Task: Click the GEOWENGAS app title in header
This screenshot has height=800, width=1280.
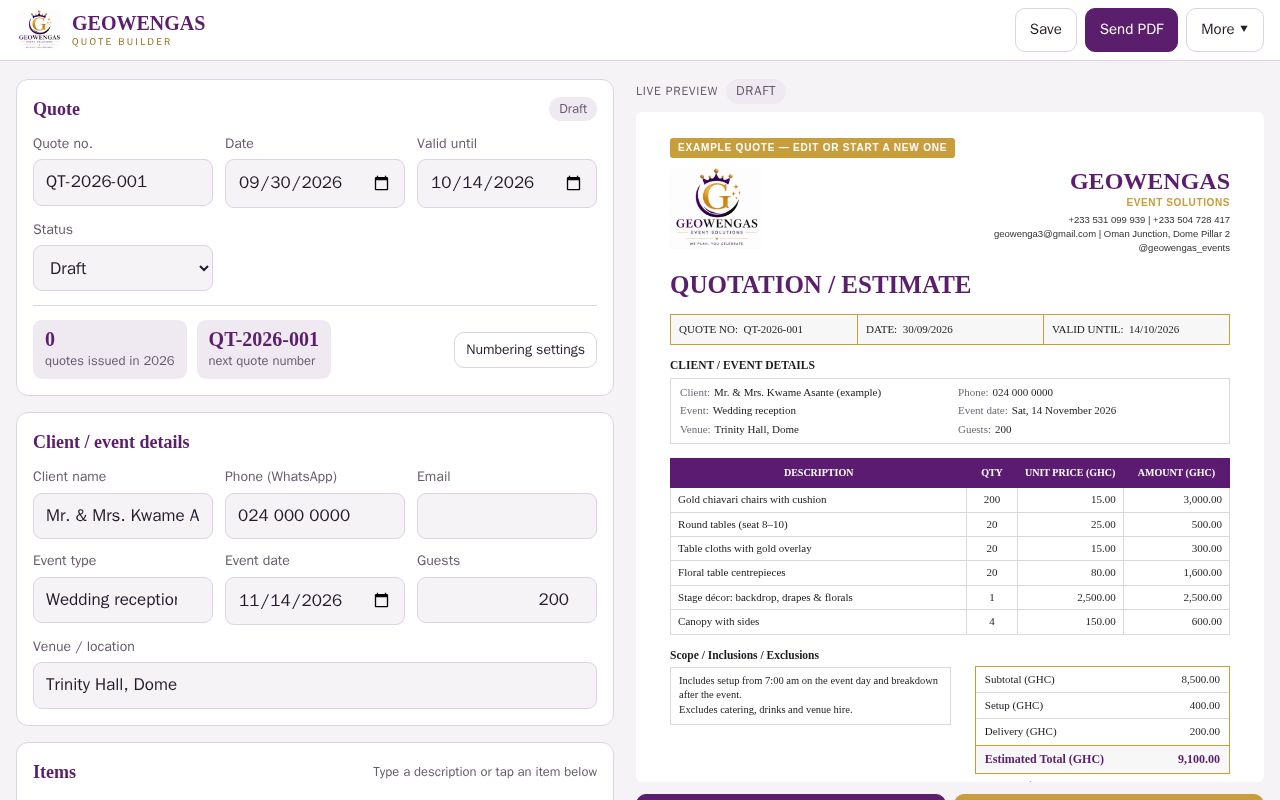Action: [138, 23]
